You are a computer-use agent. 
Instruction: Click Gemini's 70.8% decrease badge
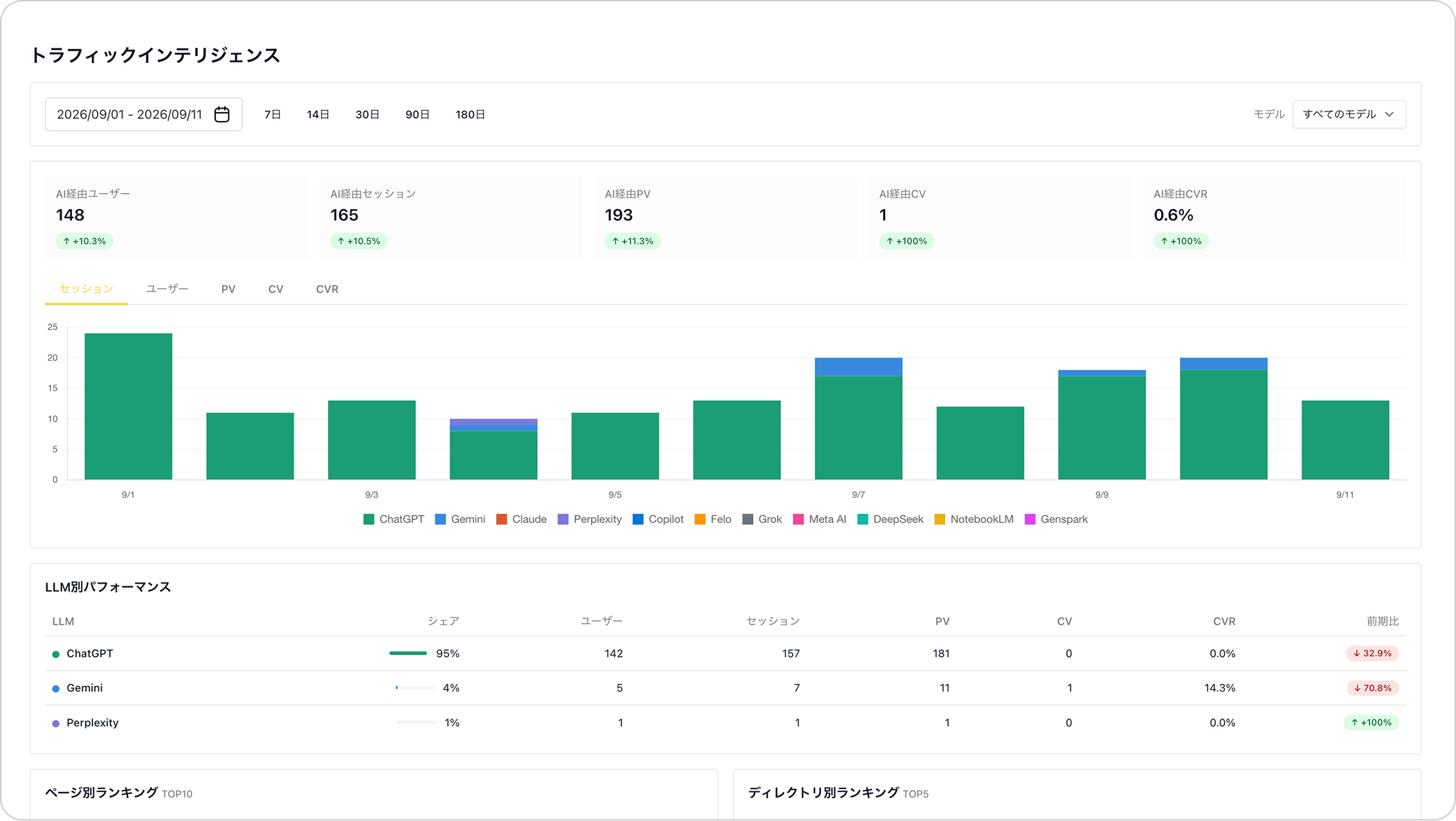(1372, 688)
